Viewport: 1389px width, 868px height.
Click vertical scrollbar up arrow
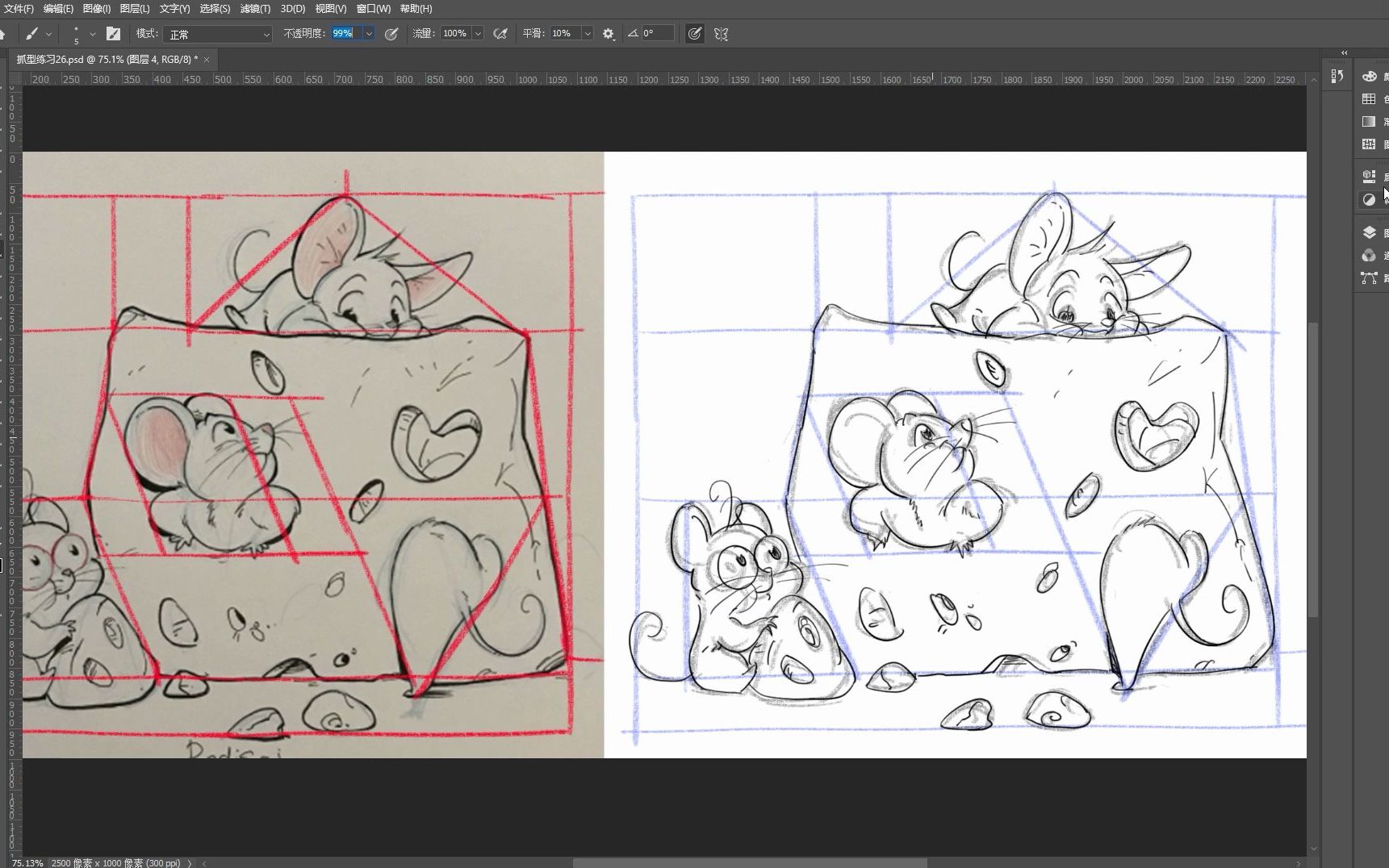[x=1314, y=80]
